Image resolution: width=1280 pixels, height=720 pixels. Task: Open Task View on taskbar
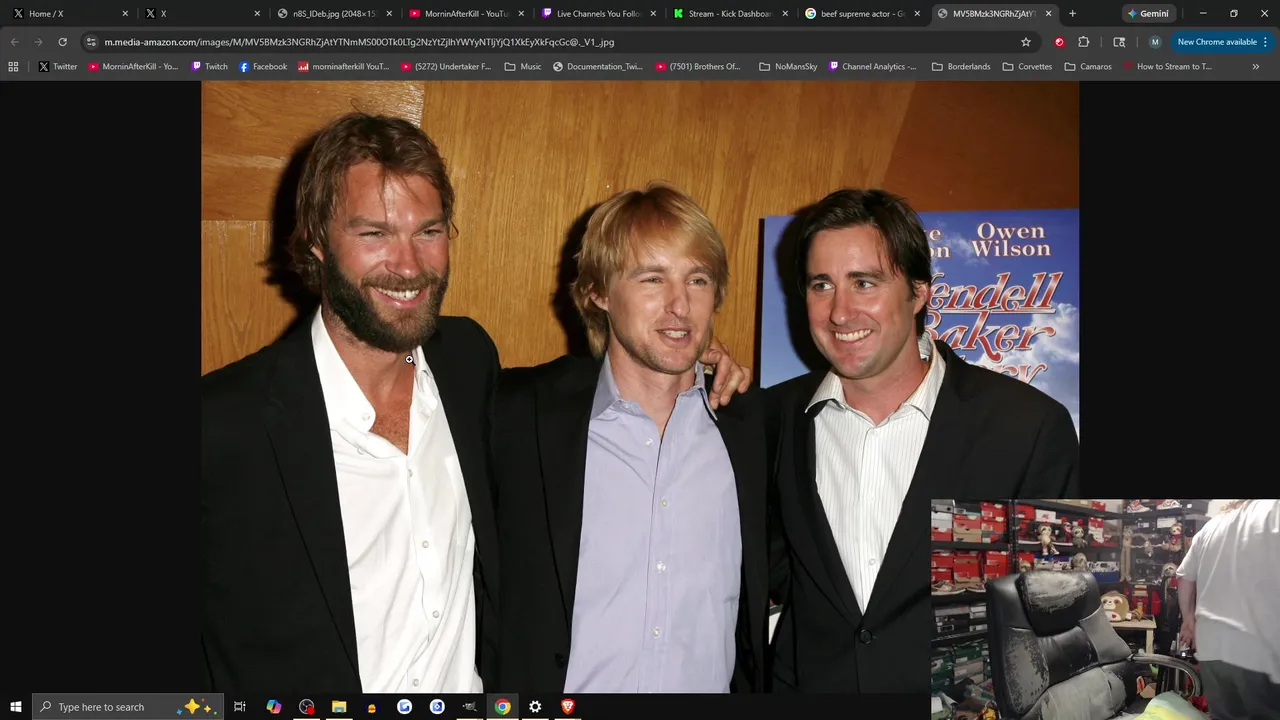coord(240,707)
